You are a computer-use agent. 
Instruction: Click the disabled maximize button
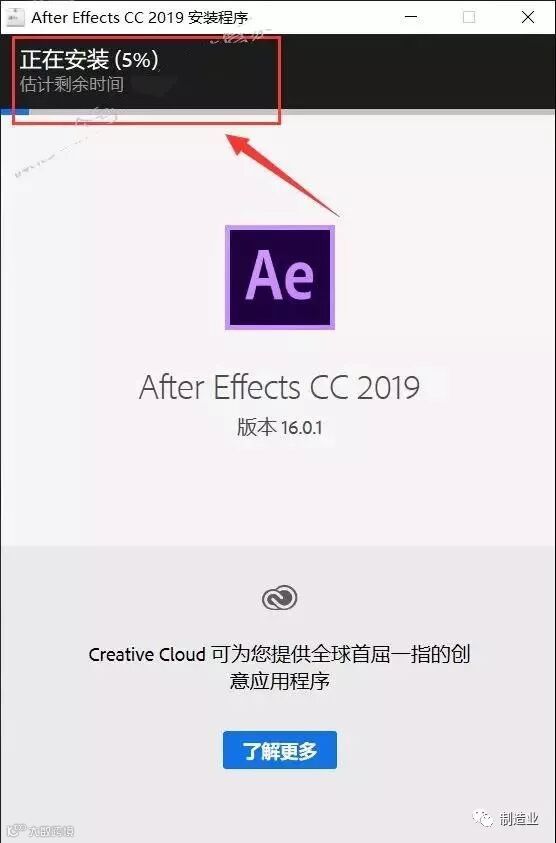[469, 17]
